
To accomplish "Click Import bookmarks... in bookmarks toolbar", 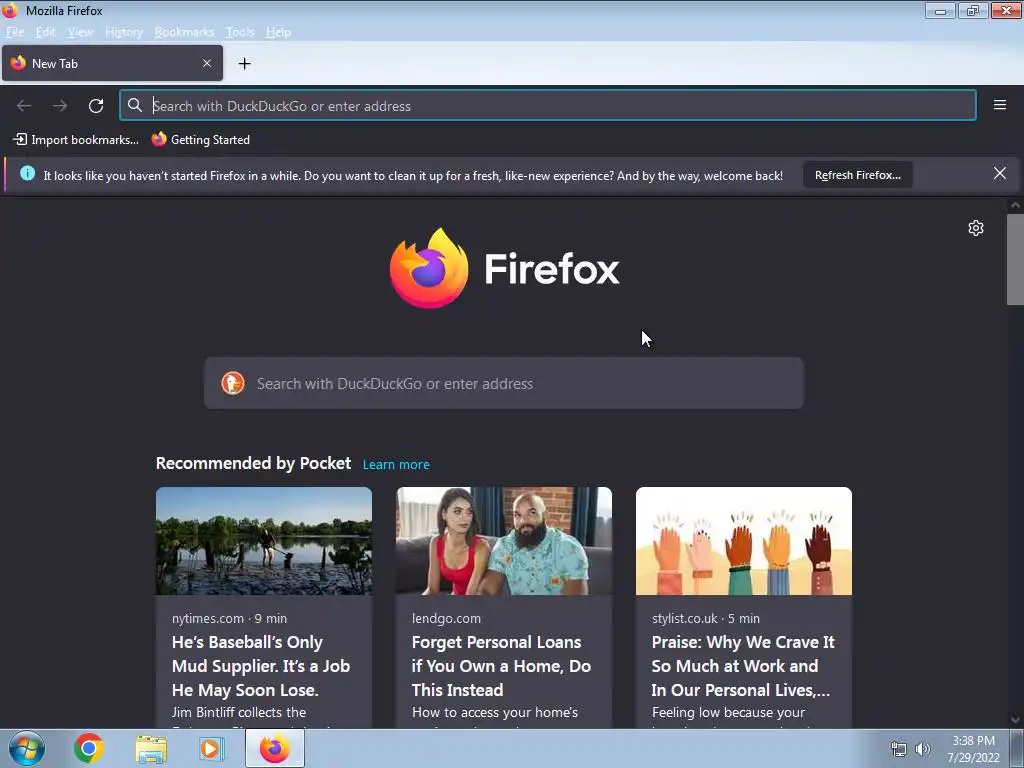I will point(76,139).
